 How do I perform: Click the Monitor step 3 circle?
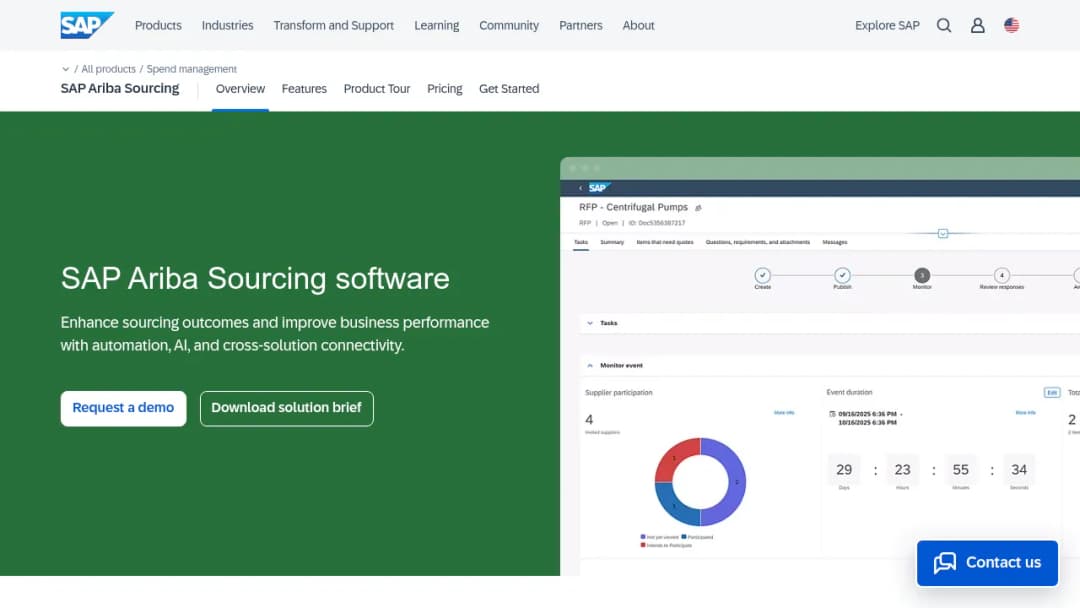pyautogui.click(x=922, y=275)
